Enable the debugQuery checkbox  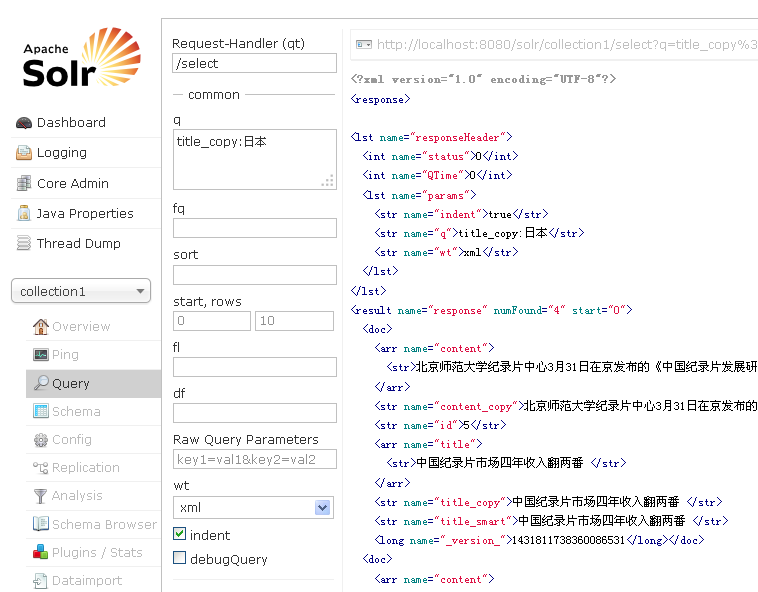[180, 559]
